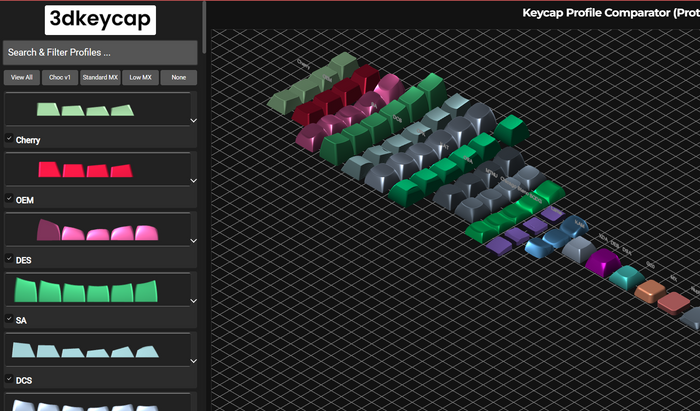Click the Cherry profile name label

click(x=28, y=140)
